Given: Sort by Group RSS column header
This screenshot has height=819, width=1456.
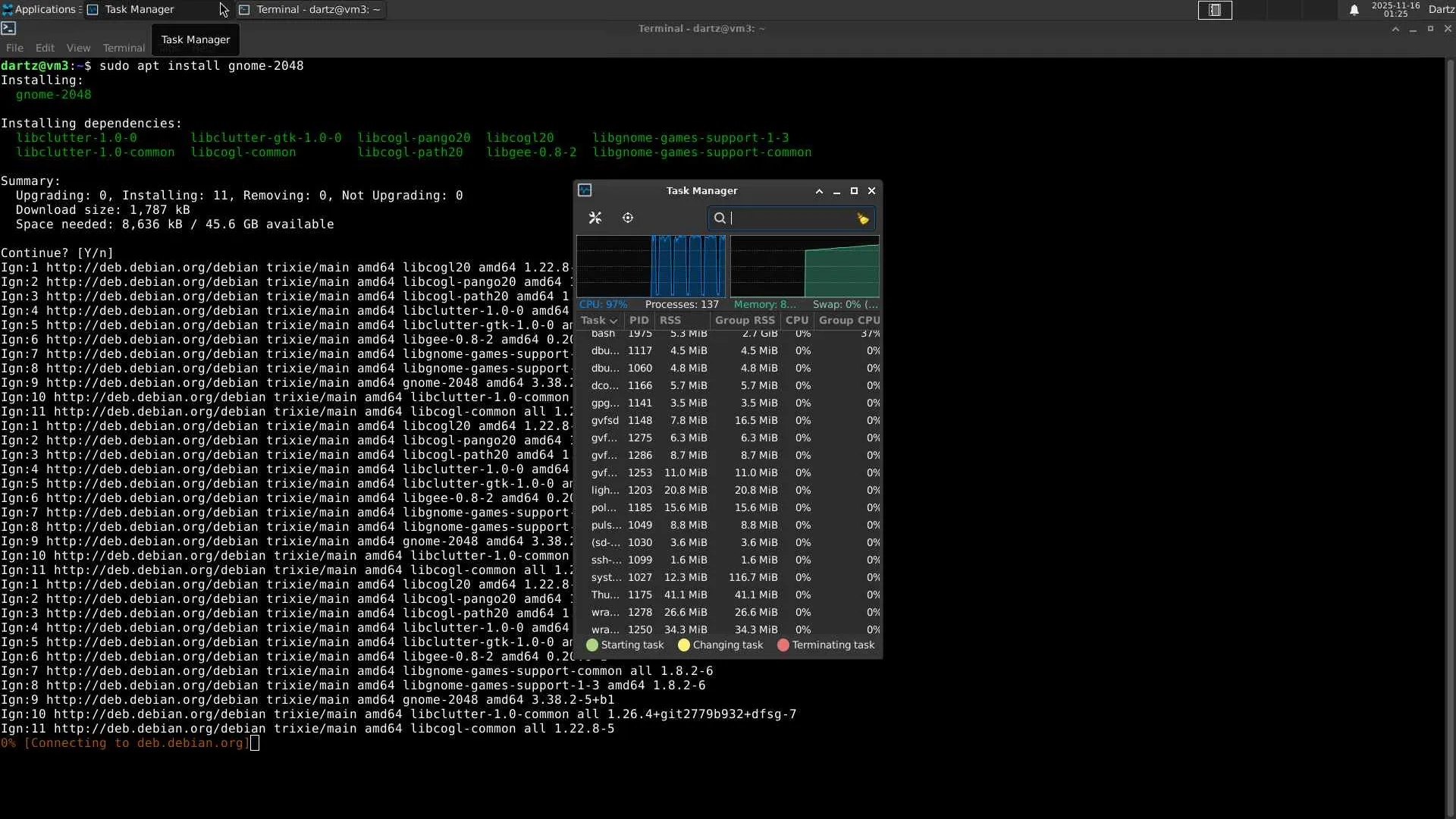Looking at the screenshot, I should tap(744, 320).
